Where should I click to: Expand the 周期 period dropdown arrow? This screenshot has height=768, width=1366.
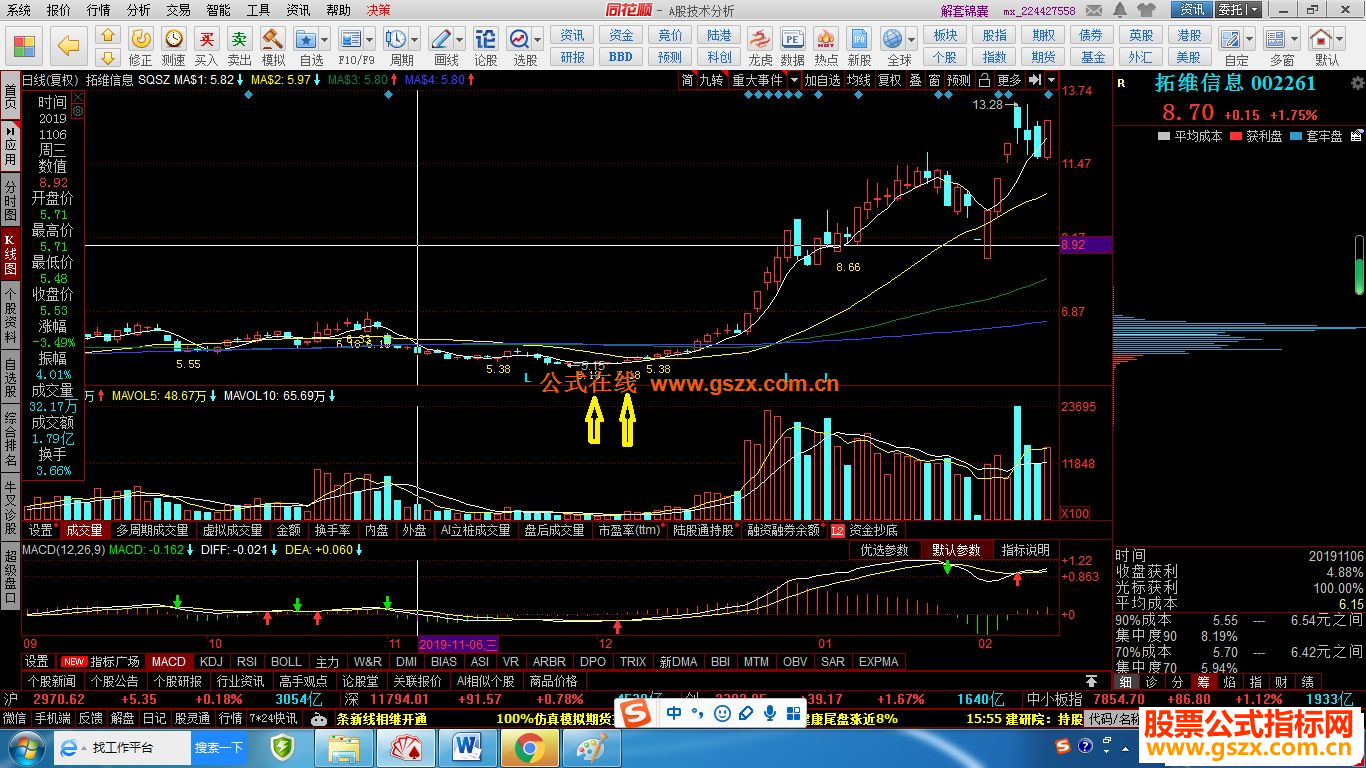[x=415, y=39]
